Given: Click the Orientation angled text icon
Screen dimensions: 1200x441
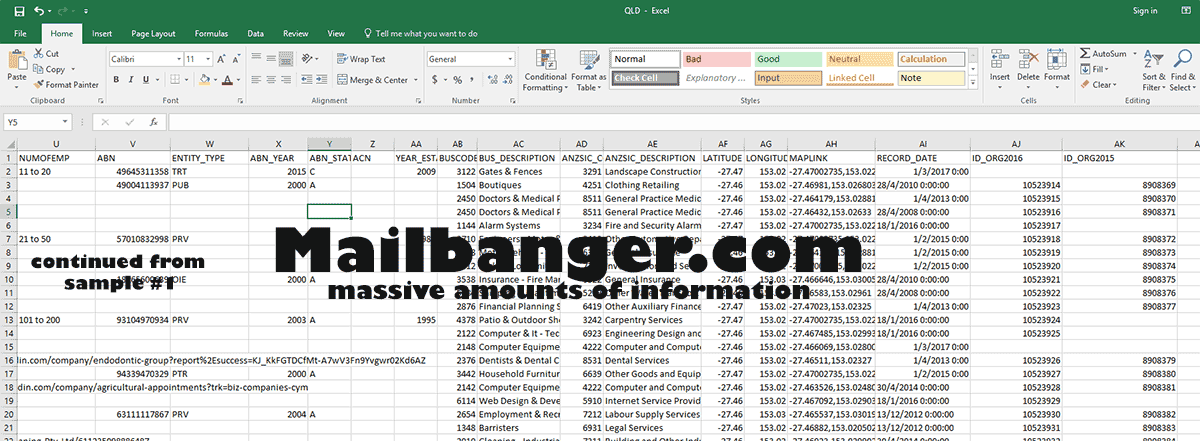Looking at the screenshot, I should pos(309,59).
